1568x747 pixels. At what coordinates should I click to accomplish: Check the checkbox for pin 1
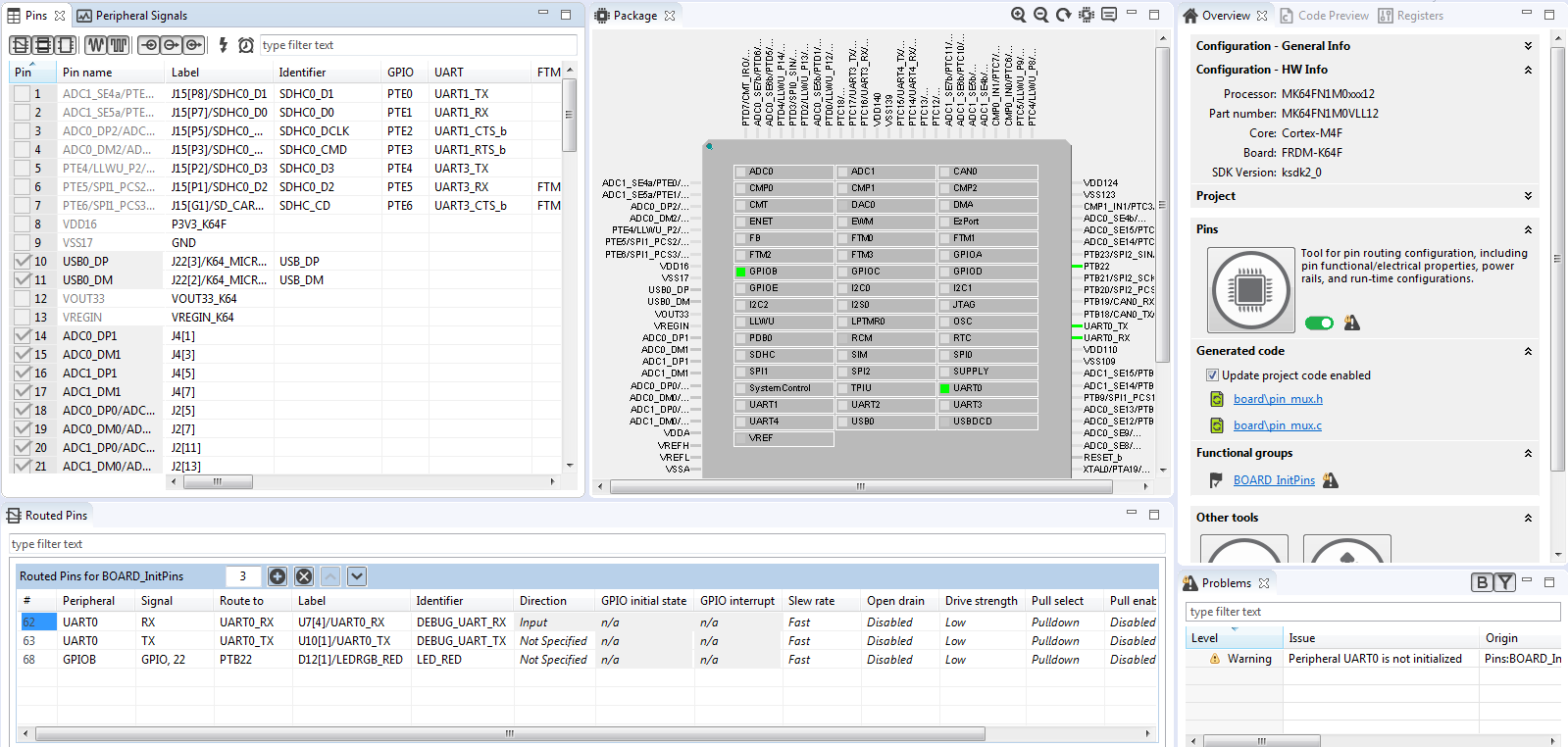[22, 94]
